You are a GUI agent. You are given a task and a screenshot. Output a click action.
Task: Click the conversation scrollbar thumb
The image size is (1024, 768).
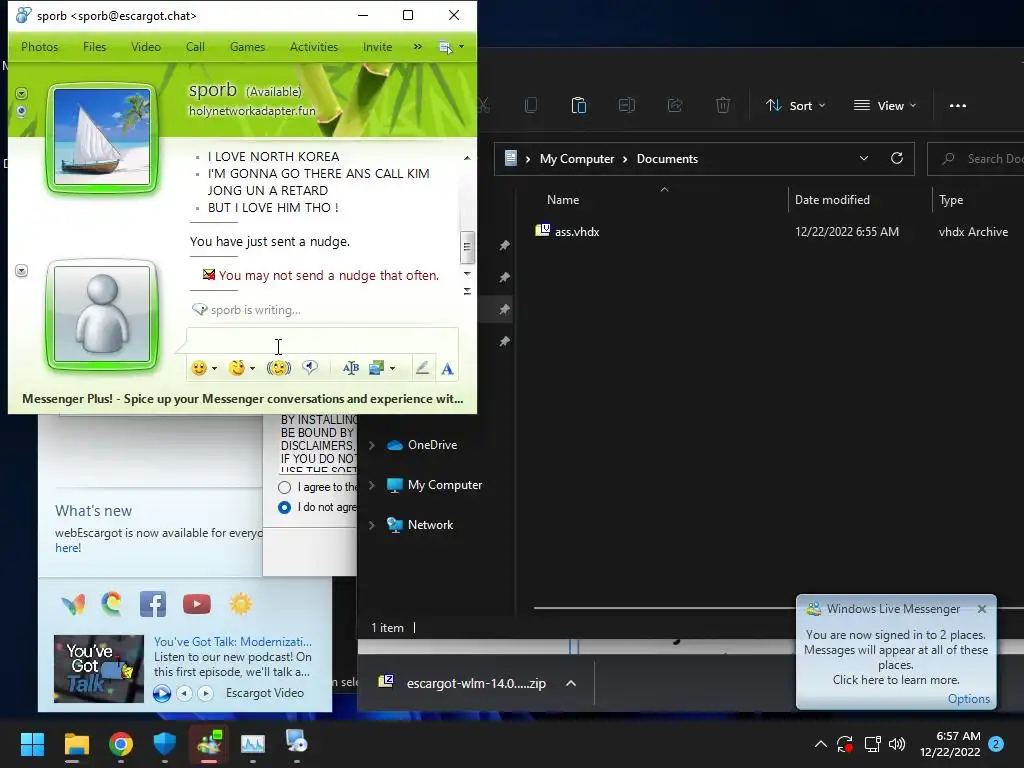click(x=467, y=247)
